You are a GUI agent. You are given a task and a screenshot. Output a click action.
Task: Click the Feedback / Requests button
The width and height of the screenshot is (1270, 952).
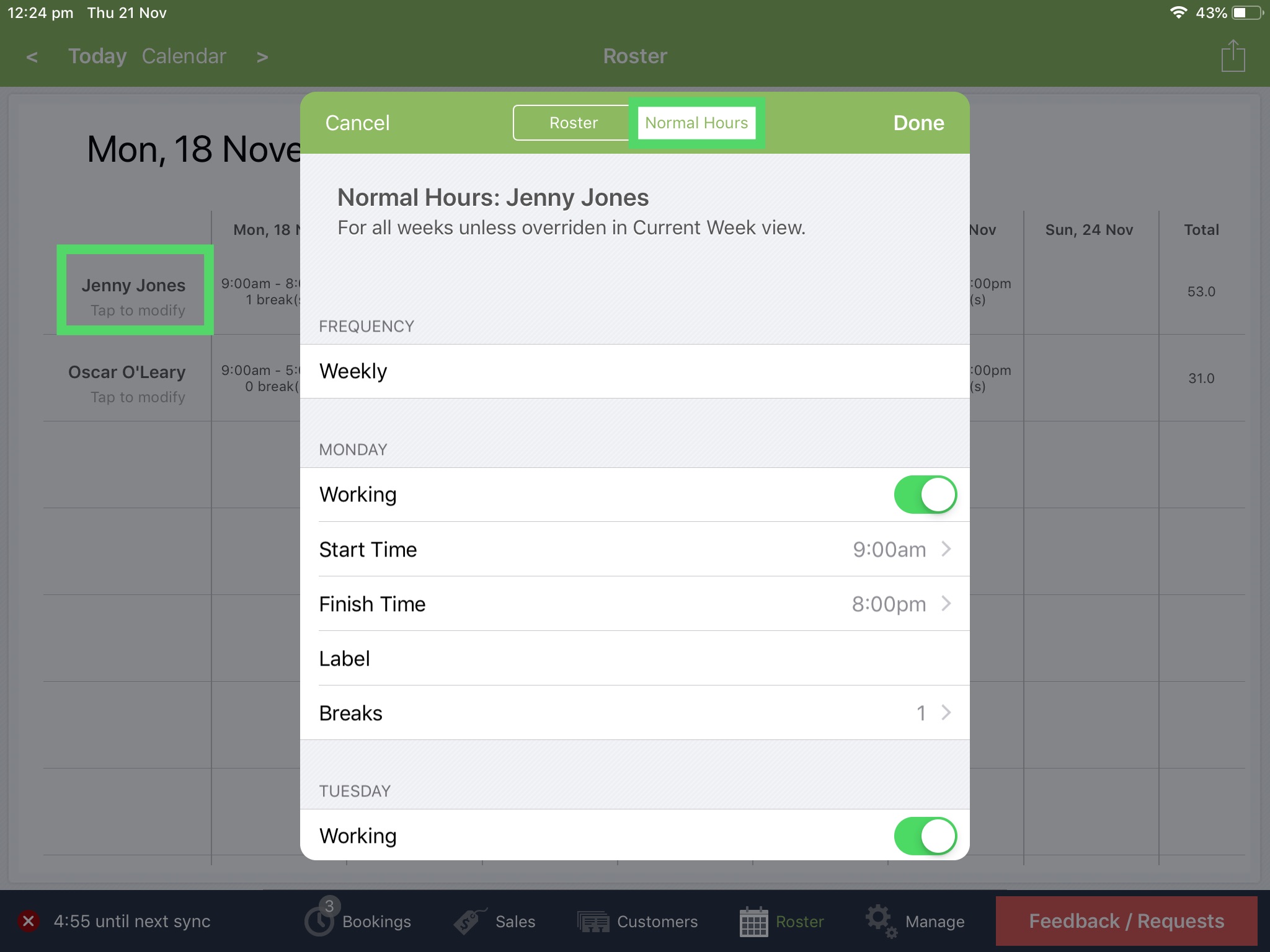pos(1127,921)
